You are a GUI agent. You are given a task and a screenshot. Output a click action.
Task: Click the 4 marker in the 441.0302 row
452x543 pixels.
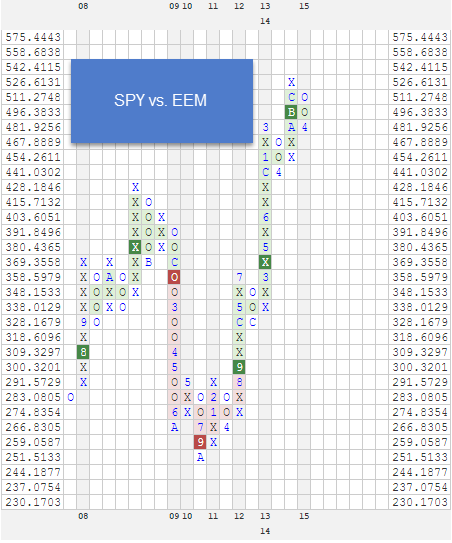click(278, 172)
